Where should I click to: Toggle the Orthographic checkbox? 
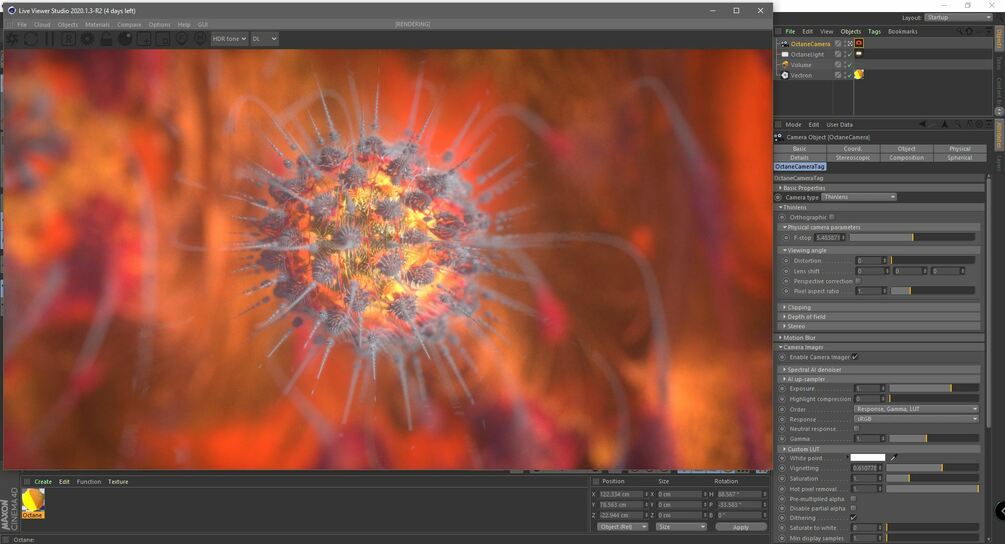click(x=832, y=217)
